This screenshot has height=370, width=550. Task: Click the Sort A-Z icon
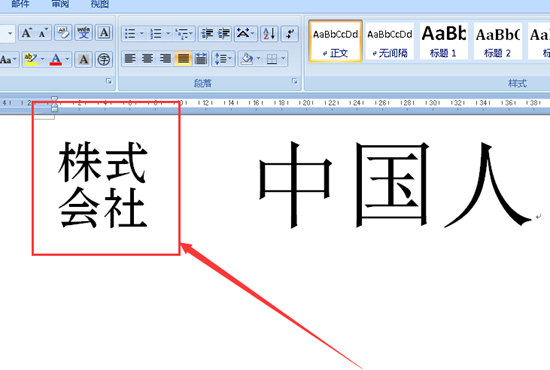[269, 34]
